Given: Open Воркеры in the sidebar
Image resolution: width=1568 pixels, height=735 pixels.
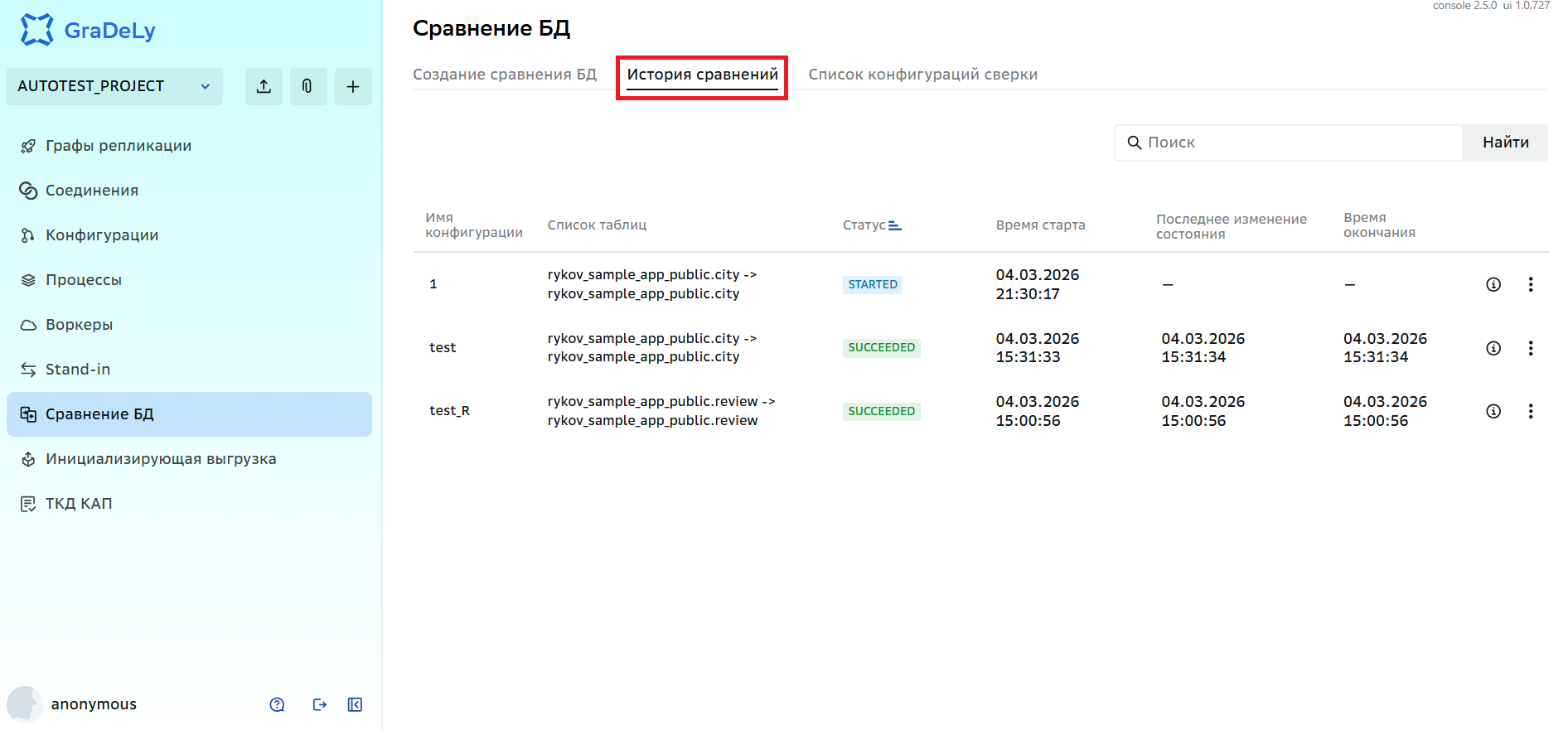Looking at the screenshot, I should pos(189,325).
